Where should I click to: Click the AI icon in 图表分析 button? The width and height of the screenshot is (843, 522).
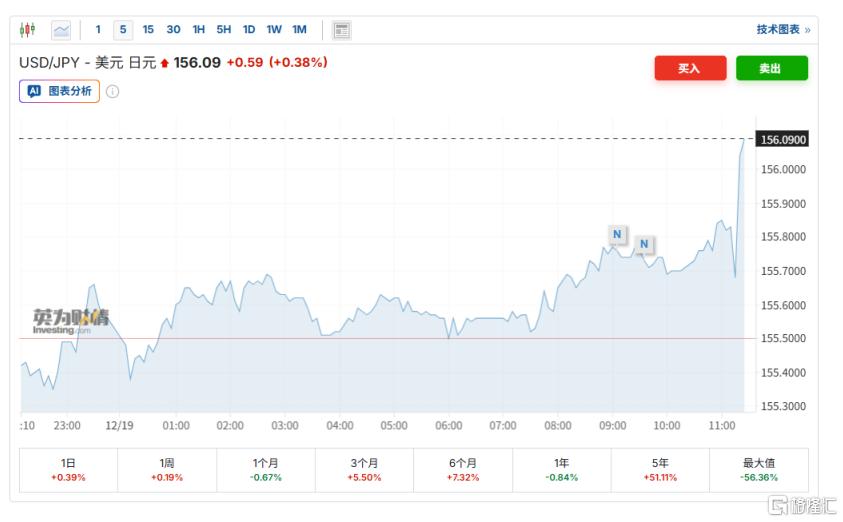34,91
